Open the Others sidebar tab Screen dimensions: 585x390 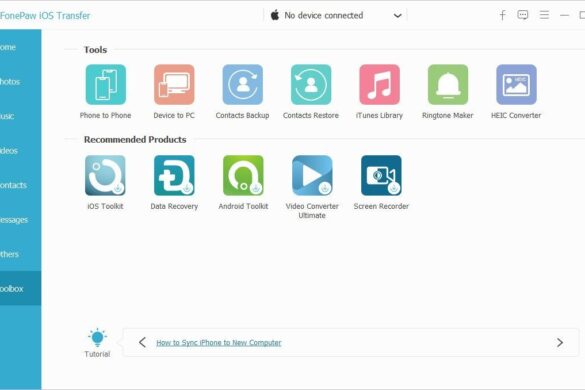click(21, 254)
